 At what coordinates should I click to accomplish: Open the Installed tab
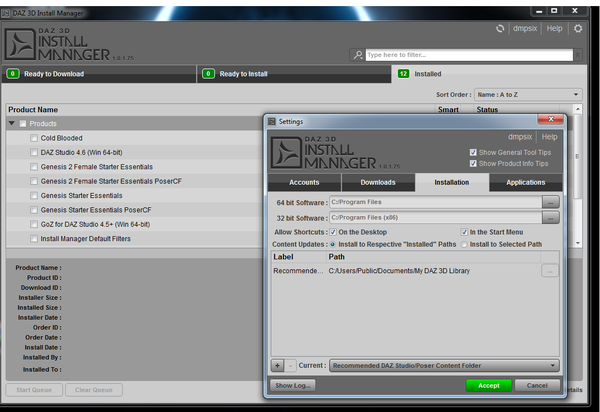(x=489, y=74)
